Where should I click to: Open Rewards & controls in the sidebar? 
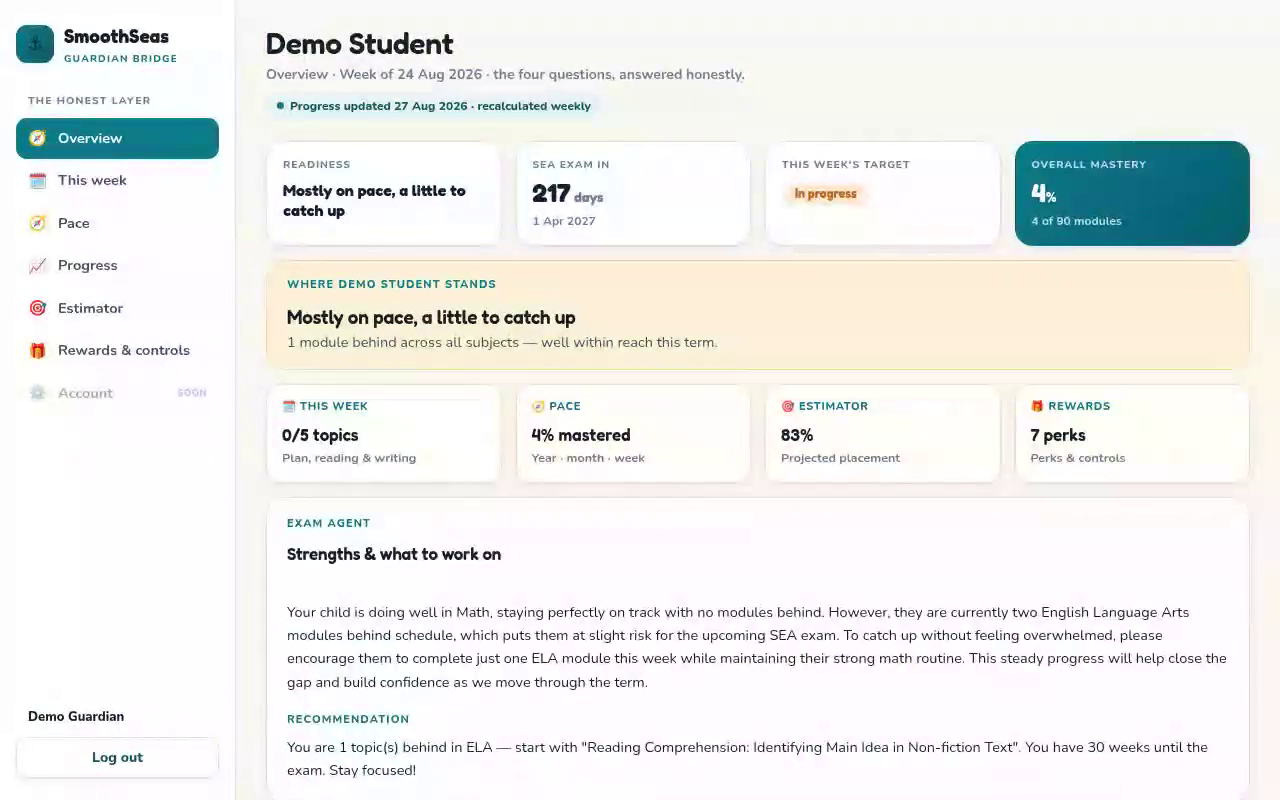(x=117, y=350)
